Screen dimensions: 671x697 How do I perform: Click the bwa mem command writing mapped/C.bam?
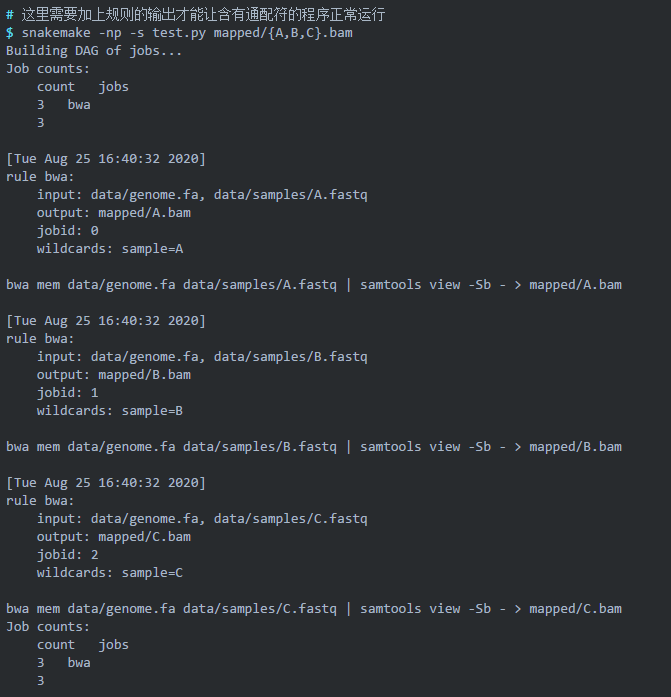(313, 609)
